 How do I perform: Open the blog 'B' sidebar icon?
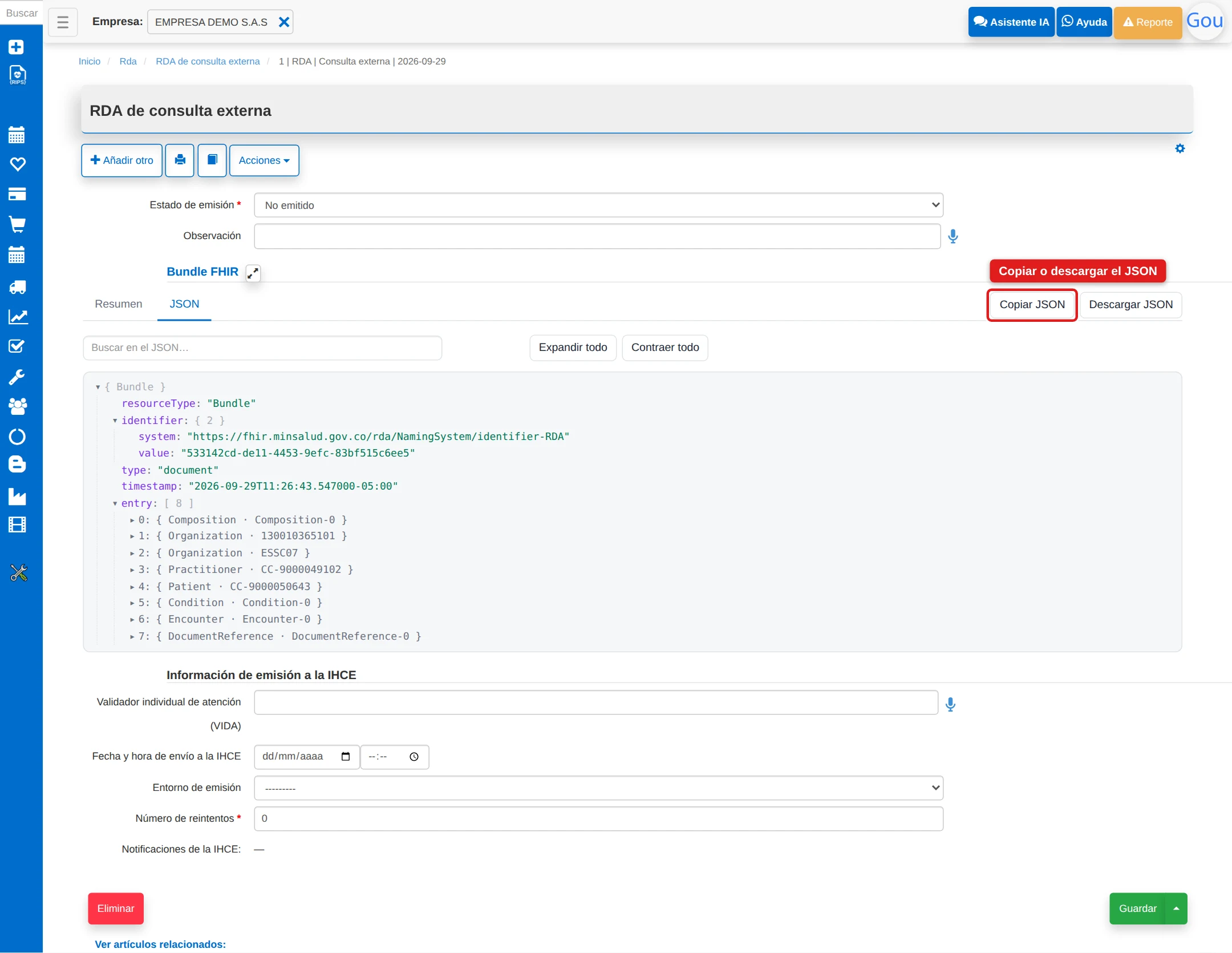click(x=17, y=465)
